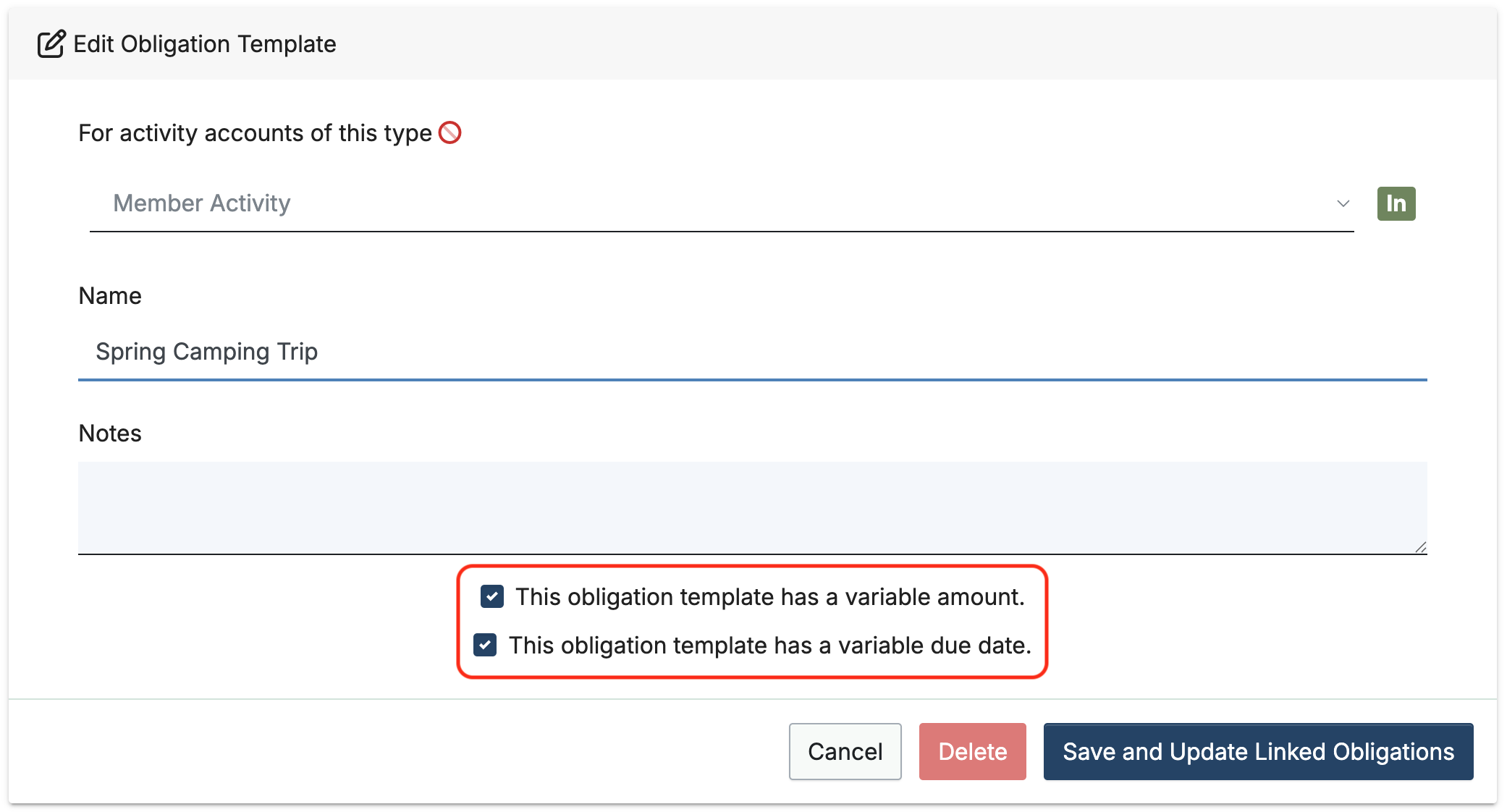Screen dimensions: 1507x812
Task: Uncheck the variable due date checkbox
Action: coord(485,645)
